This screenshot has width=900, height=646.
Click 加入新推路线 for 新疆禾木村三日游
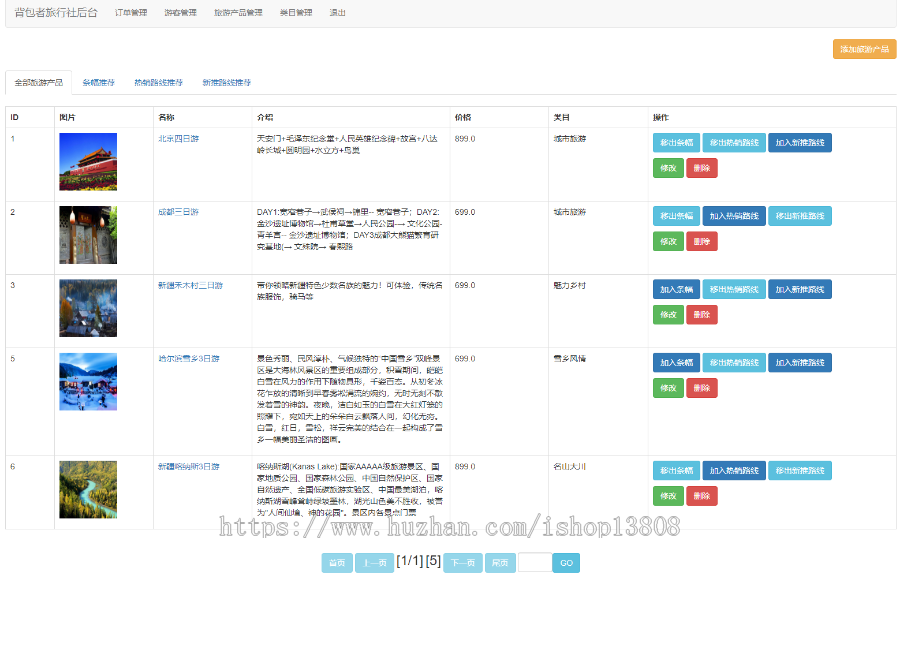point(800,289)
